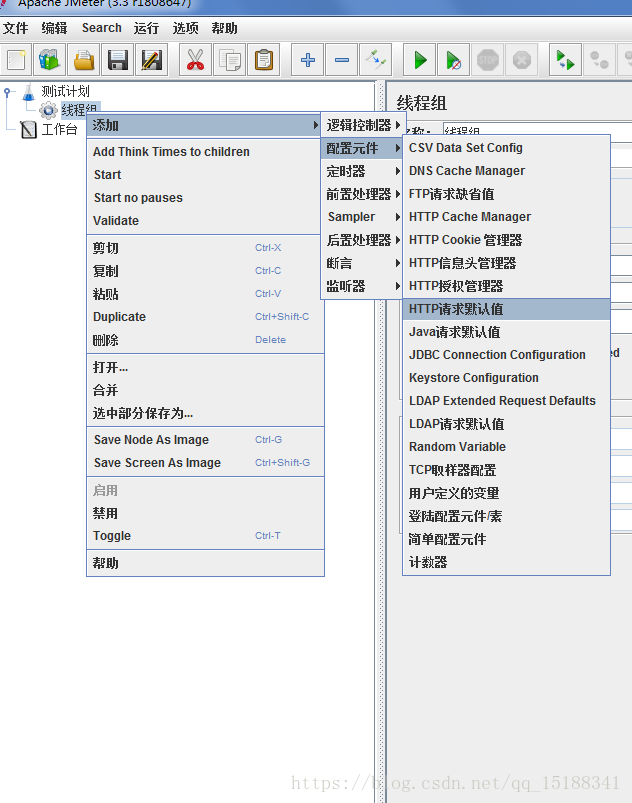Viewport: 632px width, 803px height.
Task: Expand the Sampler submenu
Action: point(363,217)
